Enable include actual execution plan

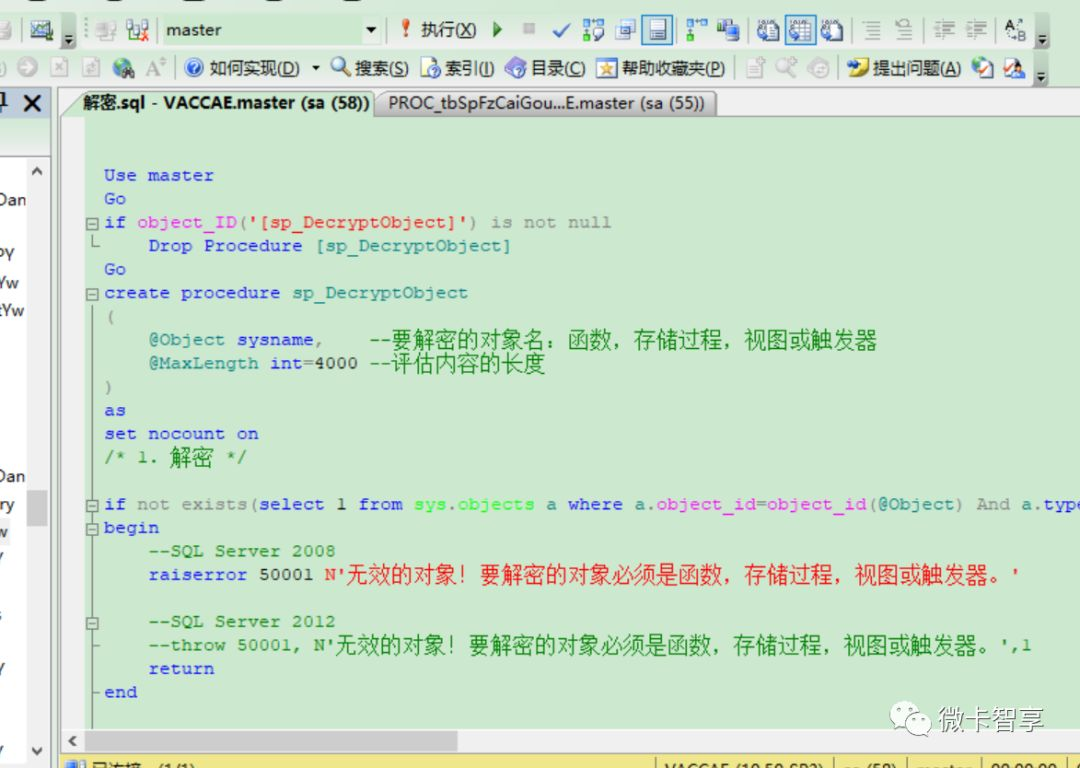pyautogui.click(x=690, y=30)
